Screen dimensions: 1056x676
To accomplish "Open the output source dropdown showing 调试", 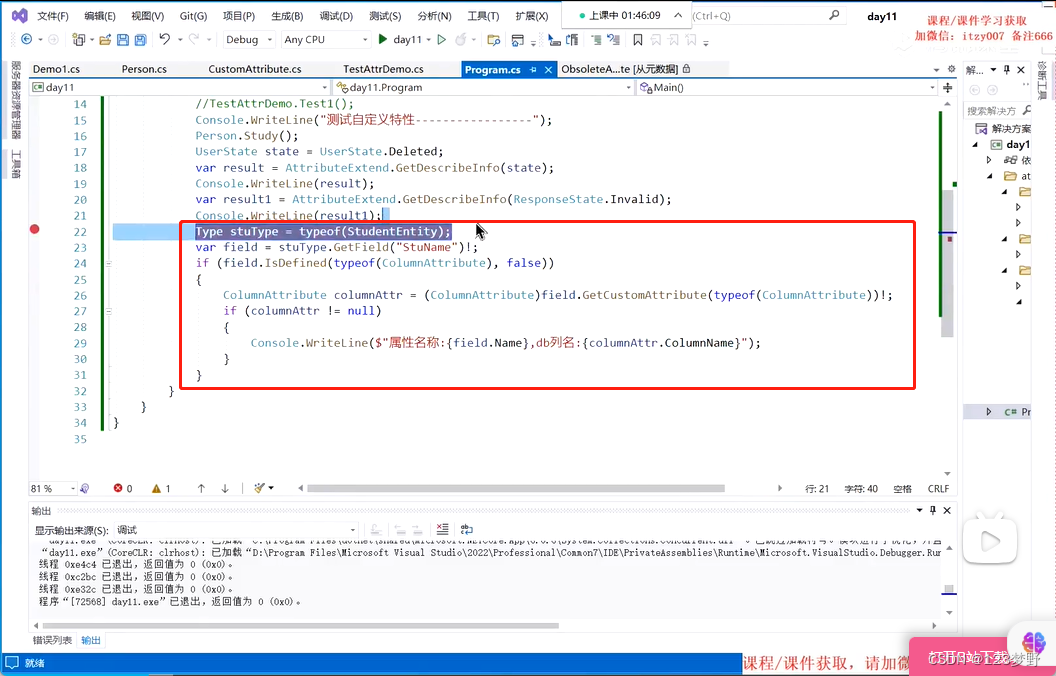I will click(236, 530).
